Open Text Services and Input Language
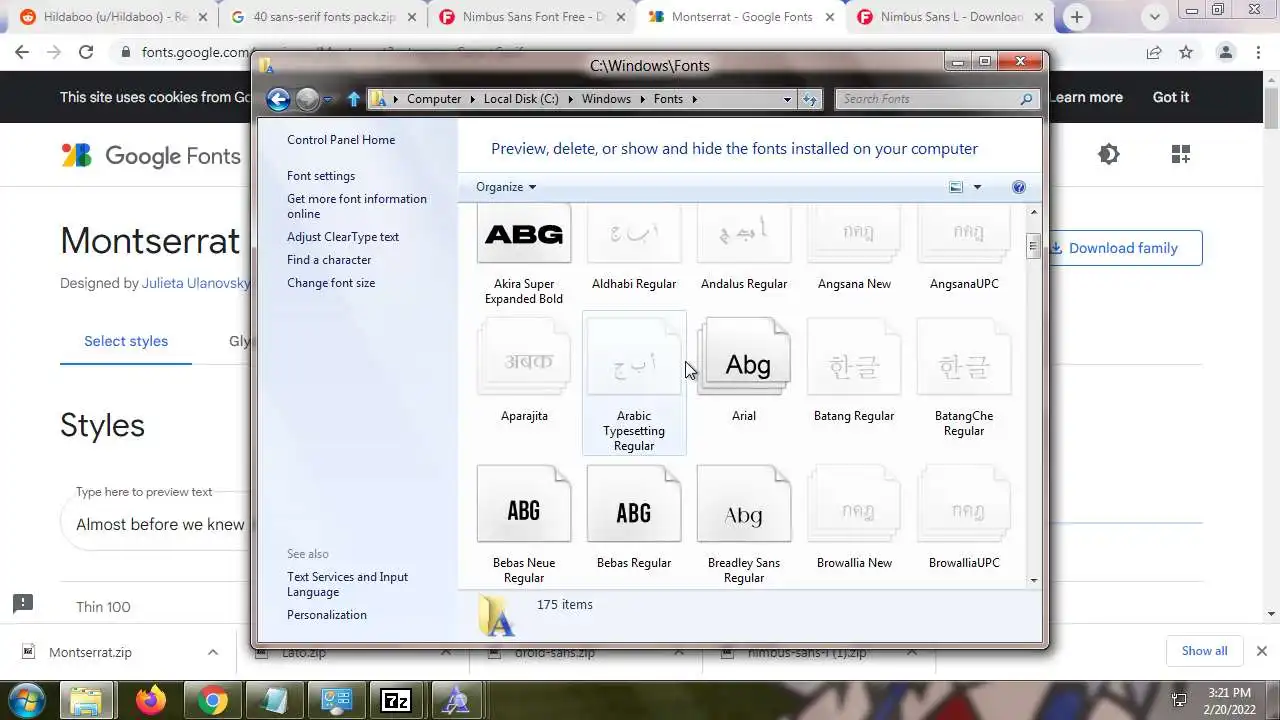 (347, 584)
